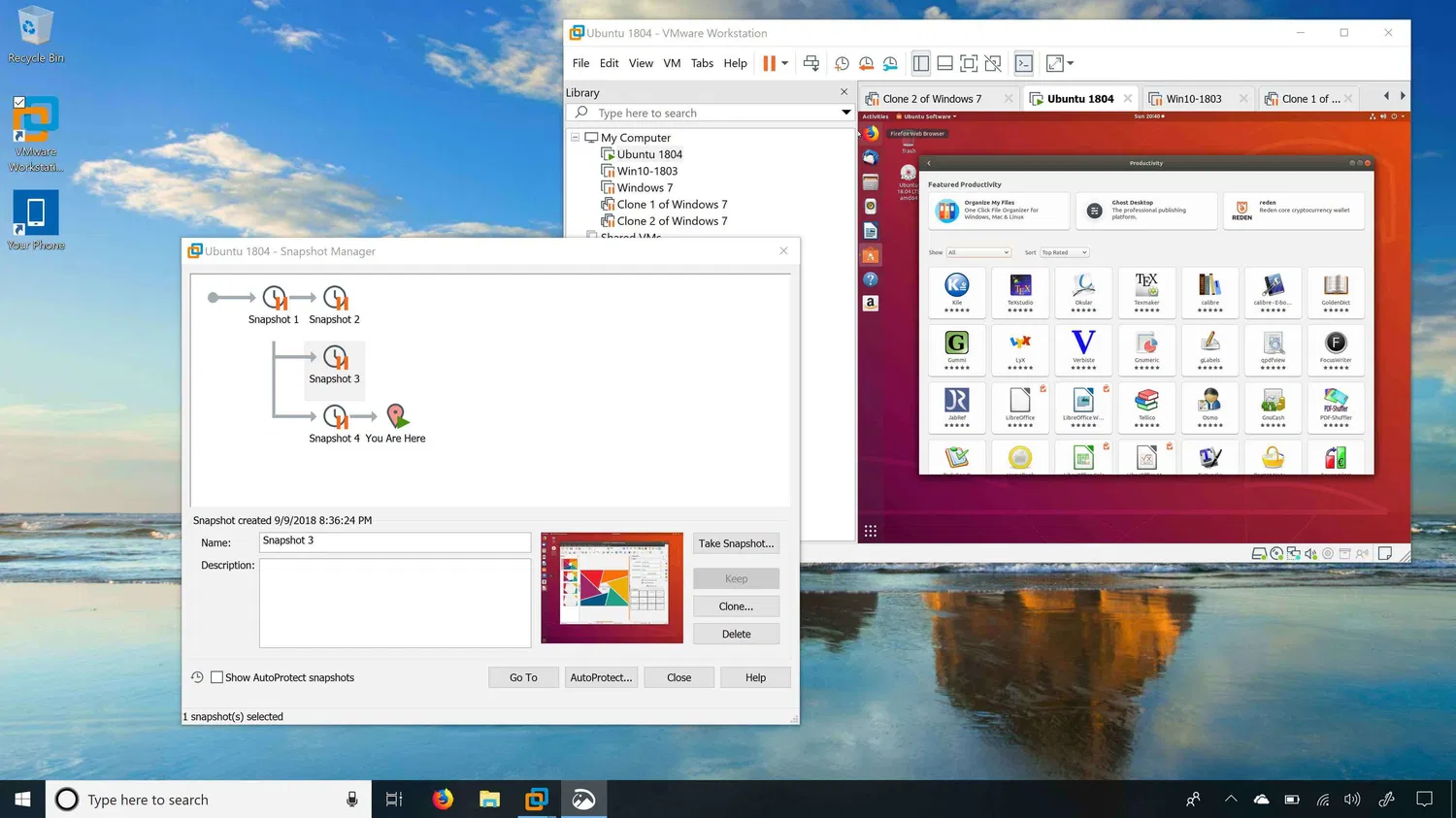The width and height of the screenshot is (1456, 818).
Task: Select the Snapshot 3 icon in the tree
Action: click(x=336, y=357)
